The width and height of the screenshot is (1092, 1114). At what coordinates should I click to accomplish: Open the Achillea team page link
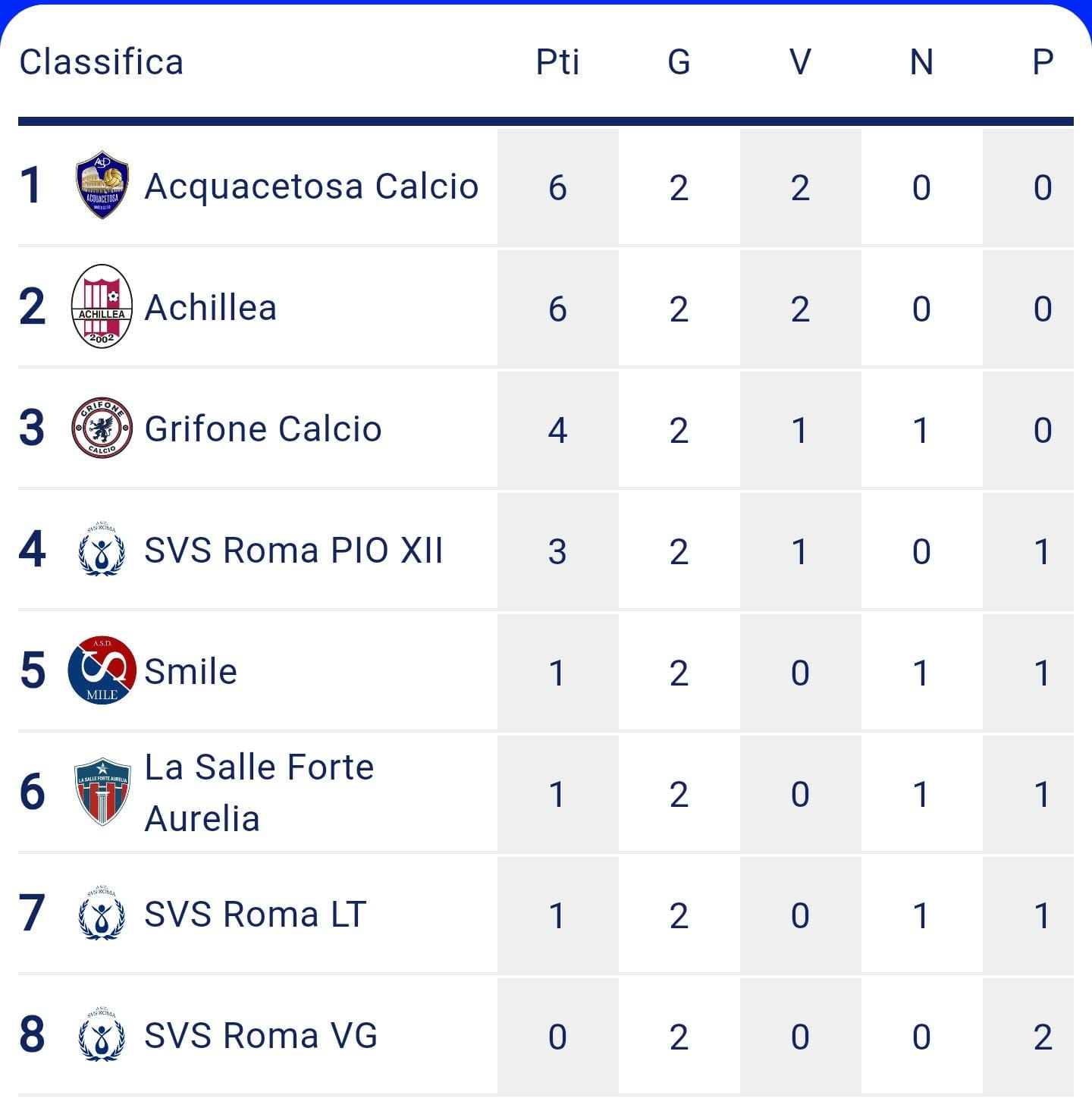click(211, 308)
